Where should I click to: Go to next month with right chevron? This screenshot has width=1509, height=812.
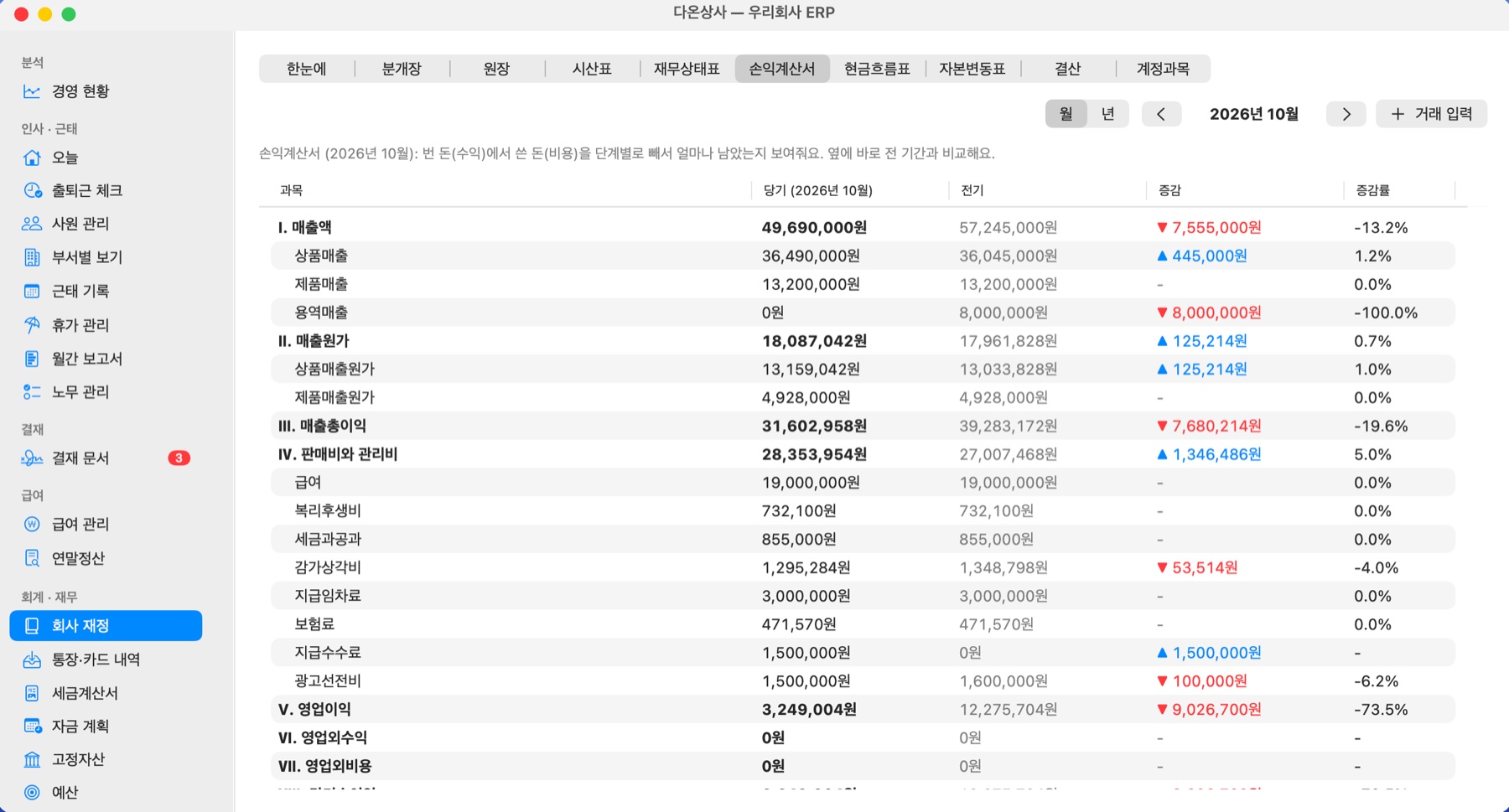click(1346, 114)
